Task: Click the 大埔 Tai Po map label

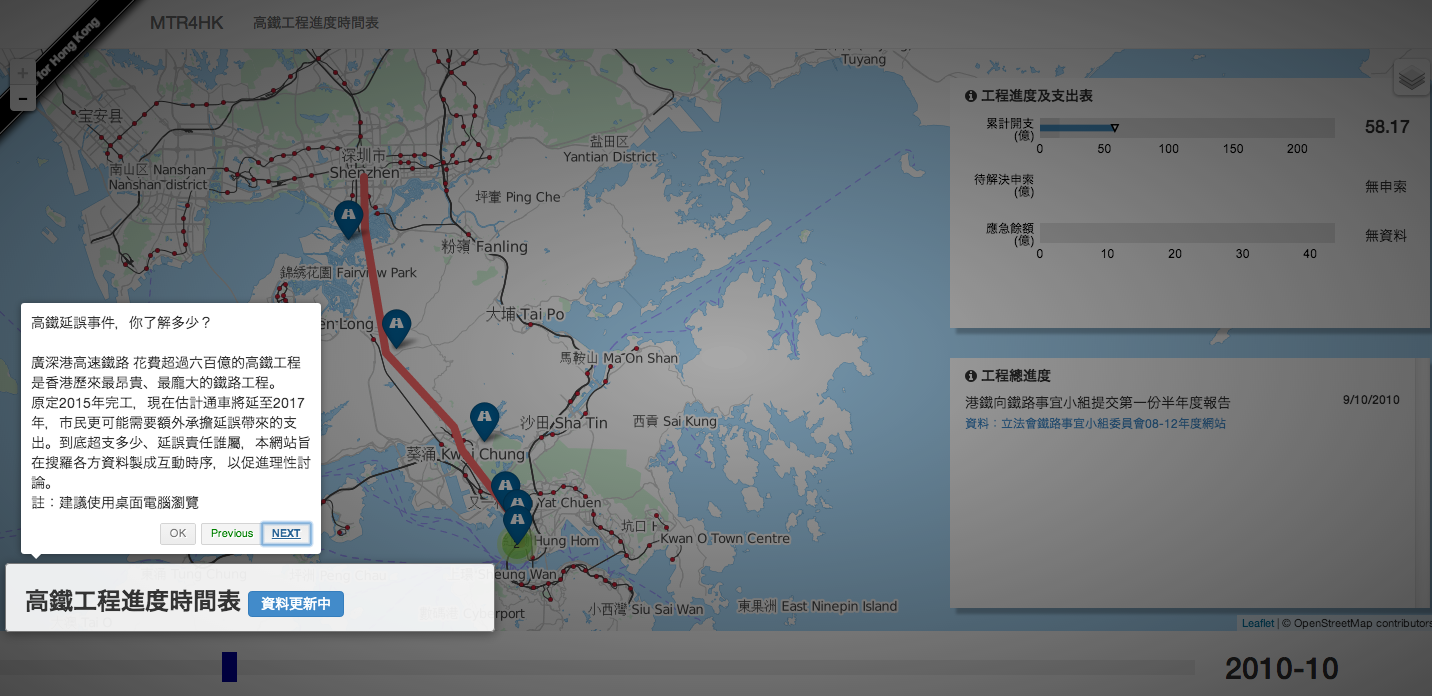Action: tap(525, 314)
